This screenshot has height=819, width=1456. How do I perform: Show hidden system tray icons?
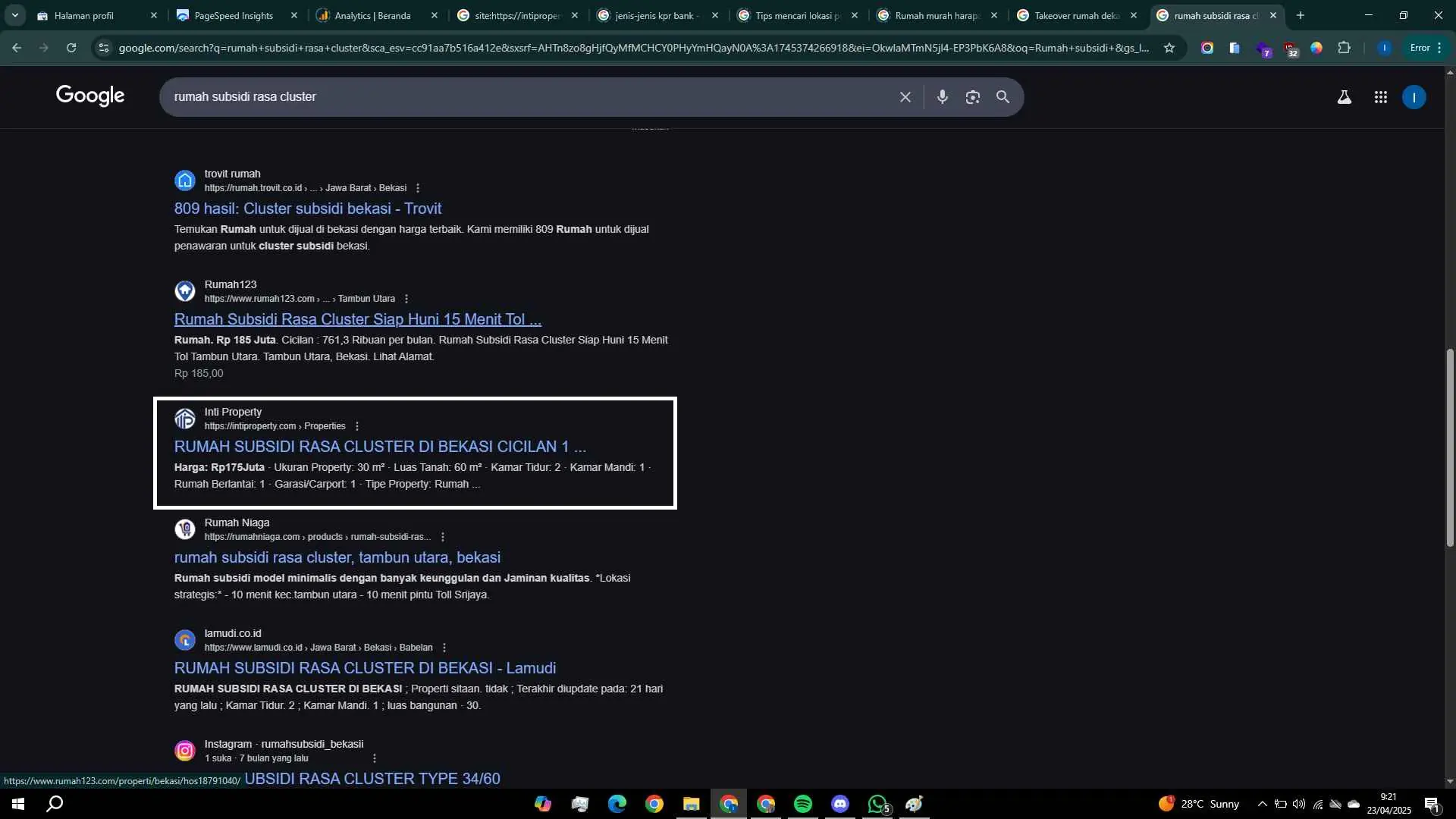point(1262,804)
